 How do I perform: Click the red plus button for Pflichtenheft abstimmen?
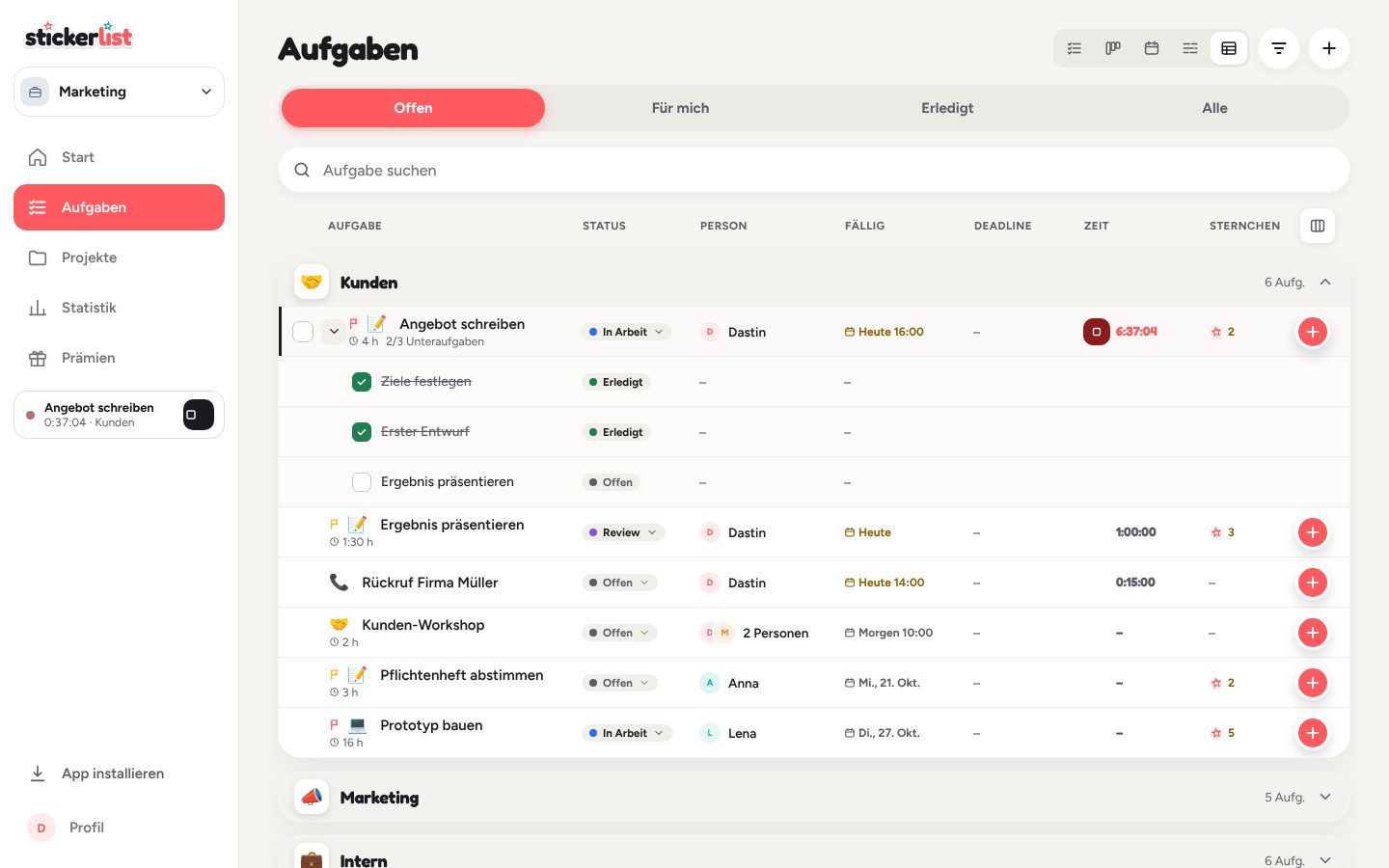pyautogui.click(x=1313, y=683)
